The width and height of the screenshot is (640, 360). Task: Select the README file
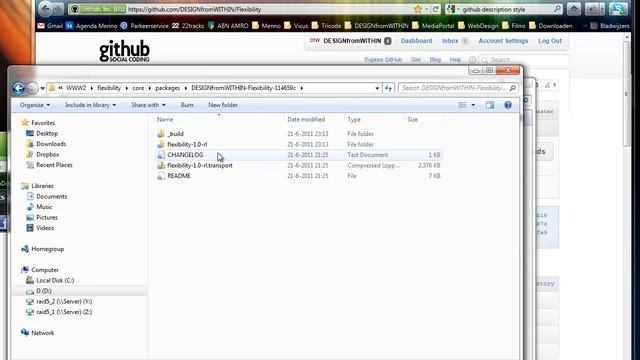[x=179, y=176]
